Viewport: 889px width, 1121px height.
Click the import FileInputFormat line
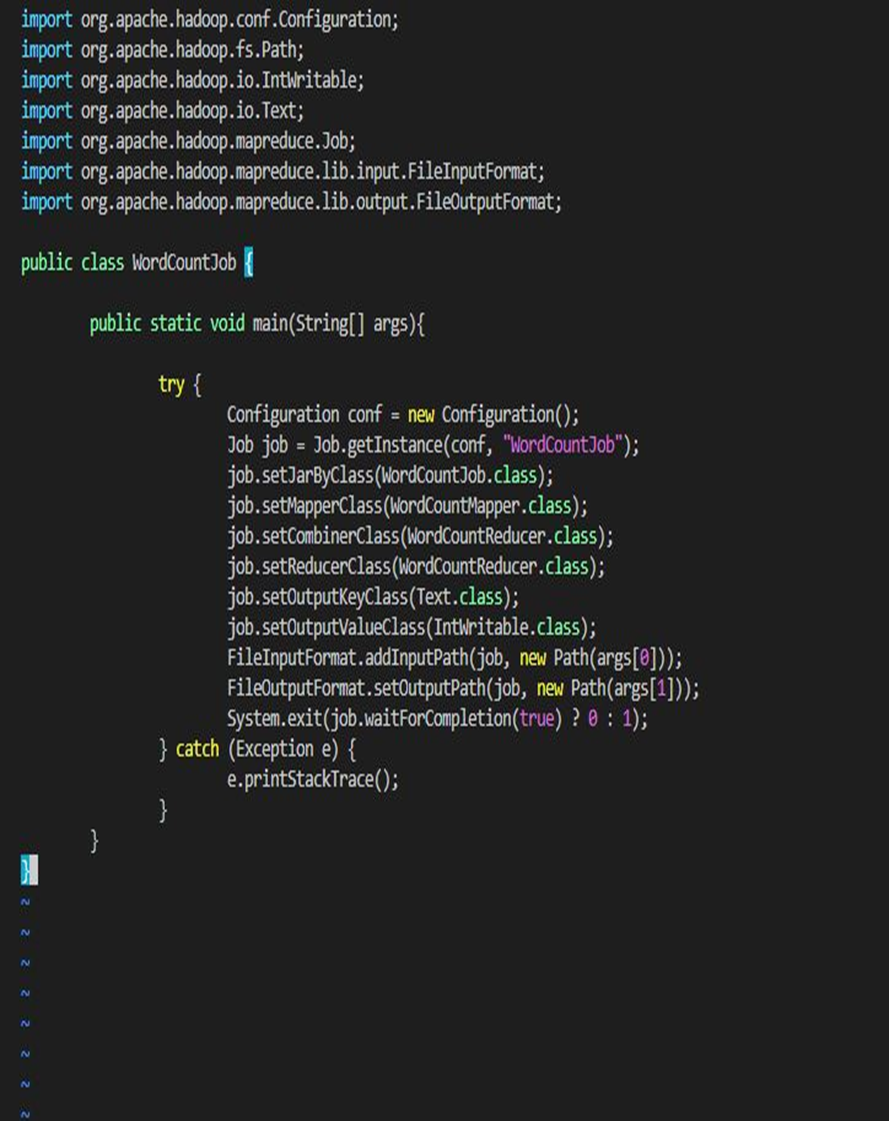[x=283, y=172]
